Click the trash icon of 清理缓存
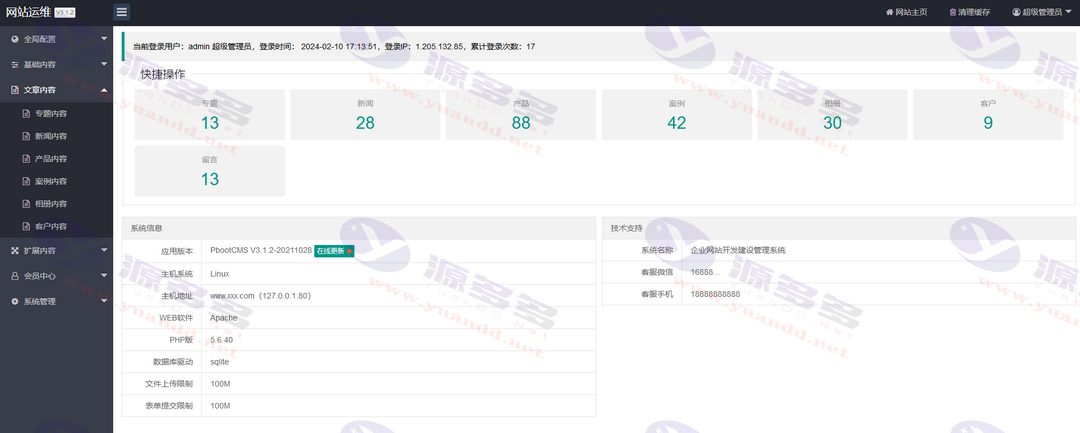 click(953, 12)
